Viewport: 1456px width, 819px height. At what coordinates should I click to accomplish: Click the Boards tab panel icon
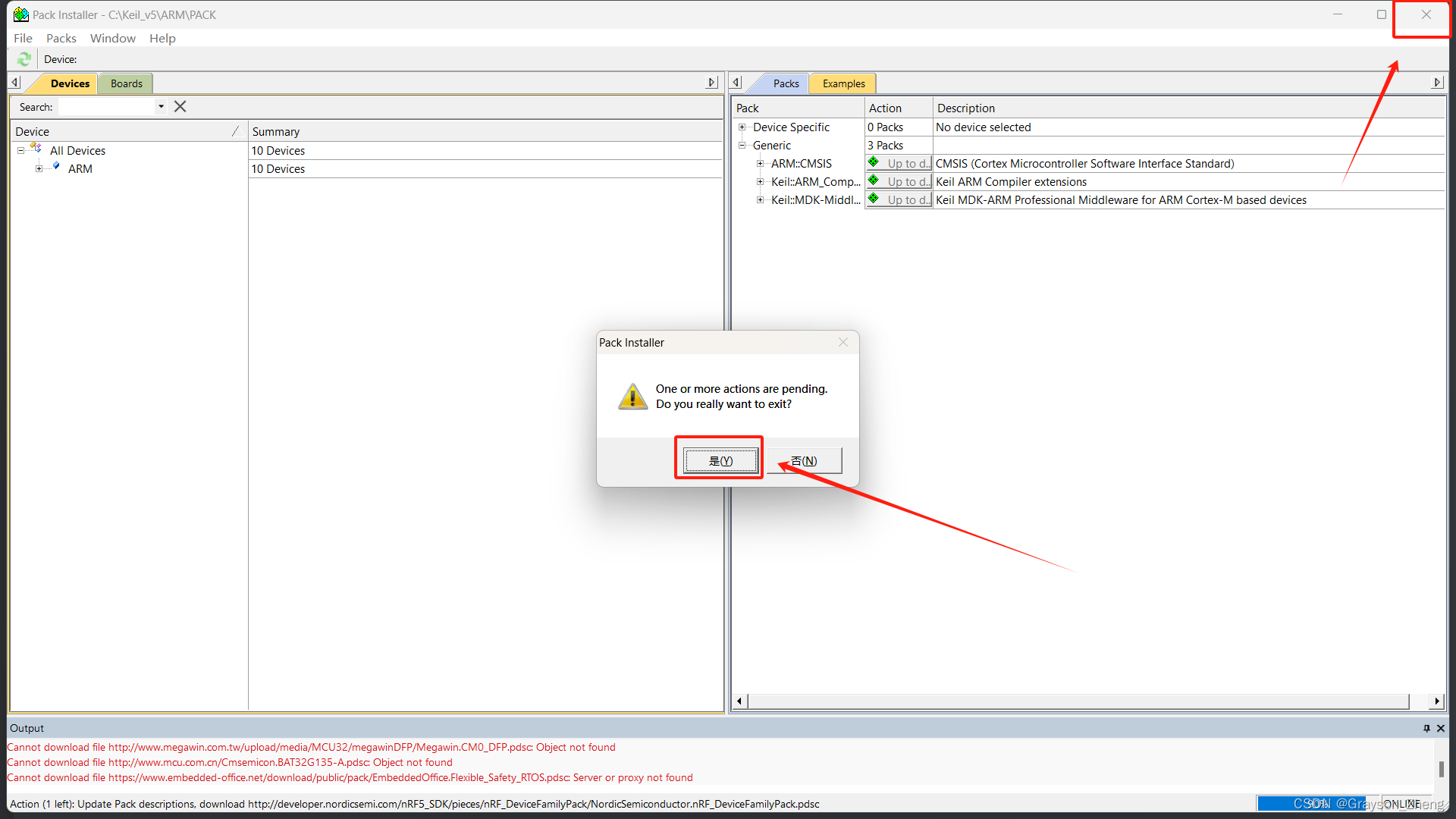pyautogui.click(x=124, y=83)
